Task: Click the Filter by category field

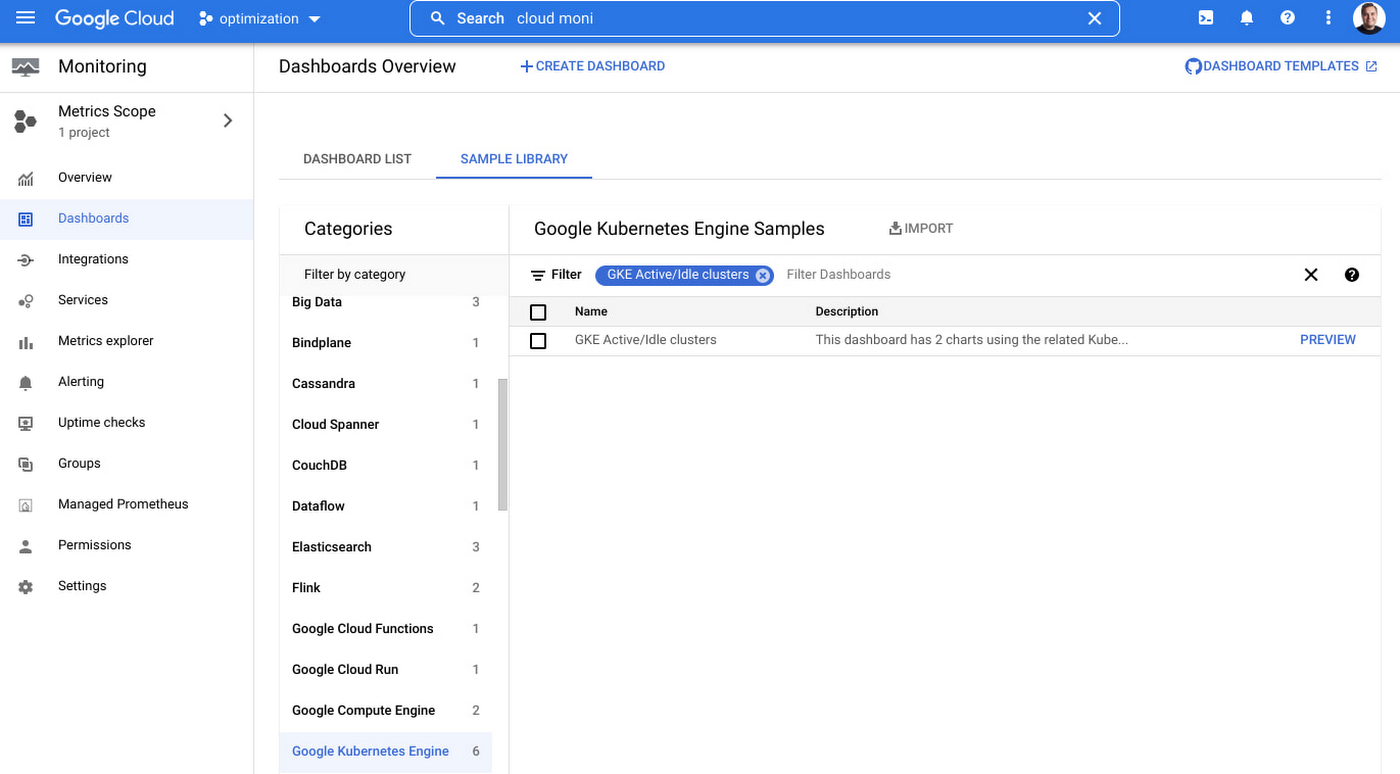Action: pyautogui.click(x=394, y=275)
